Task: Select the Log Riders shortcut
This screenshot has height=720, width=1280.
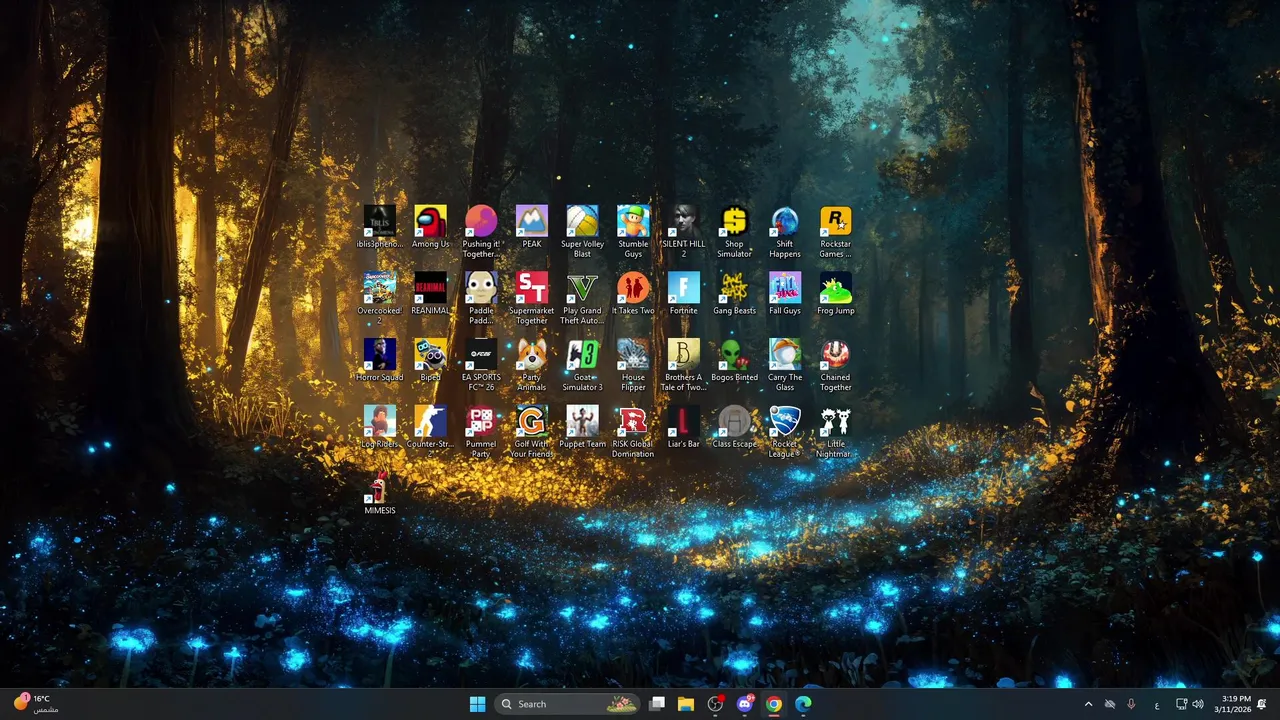Action: point(380,427)
